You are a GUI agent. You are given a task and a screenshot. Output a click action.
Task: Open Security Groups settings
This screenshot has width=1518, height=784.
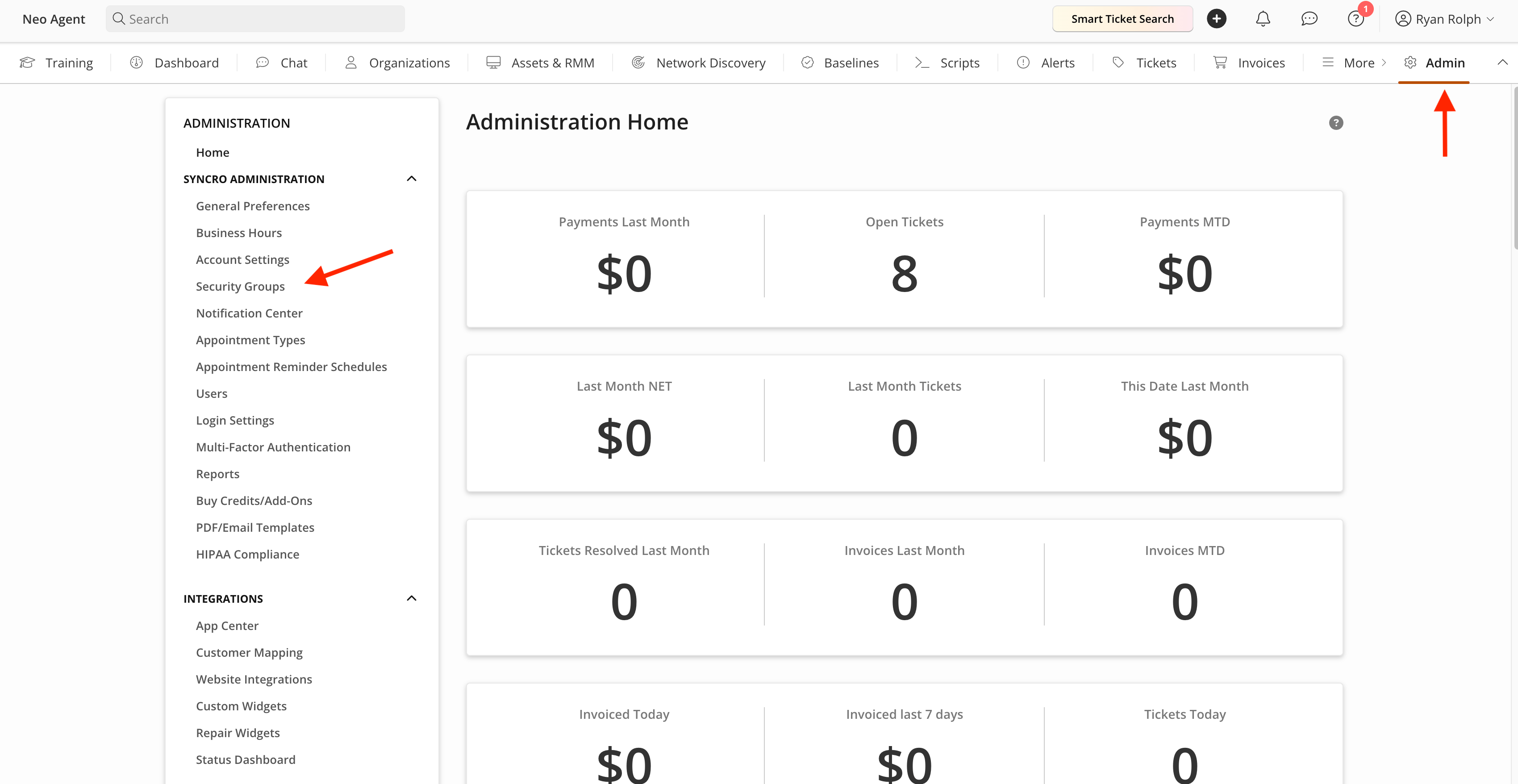241,286
